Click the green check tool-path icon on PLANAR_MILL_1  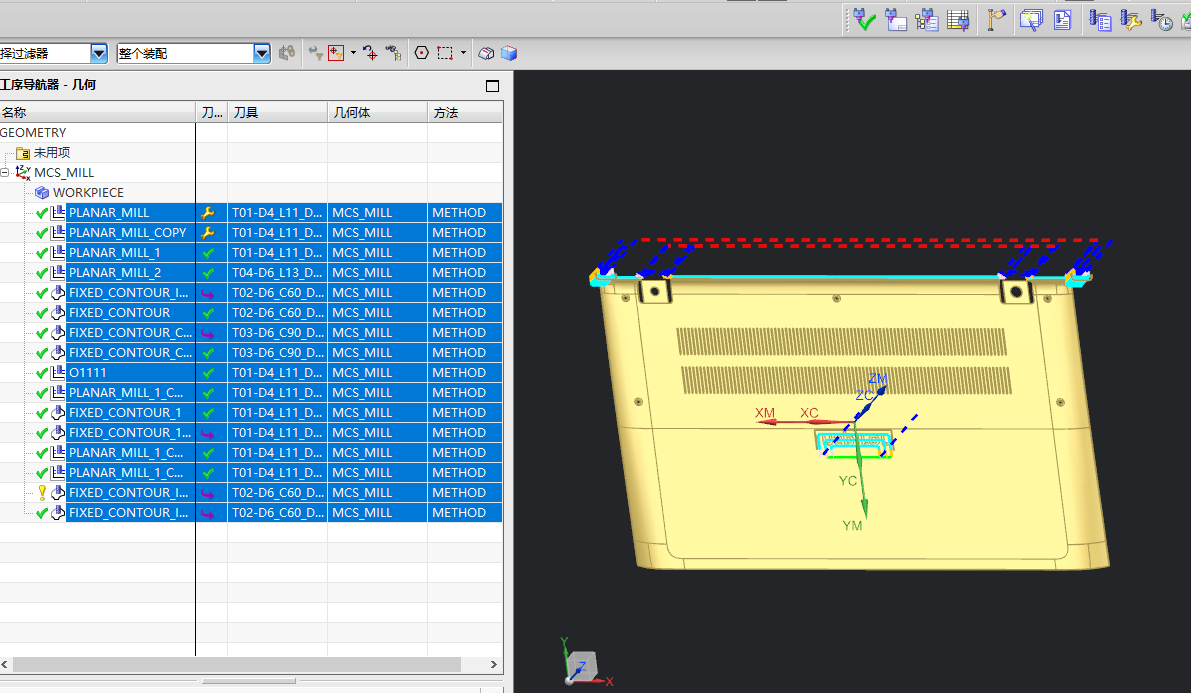pos(208,253)
